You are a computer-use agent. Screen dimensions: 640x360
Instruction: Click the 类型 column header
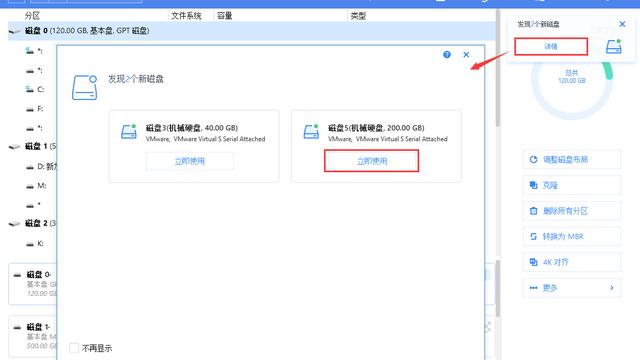pos(358,16)
